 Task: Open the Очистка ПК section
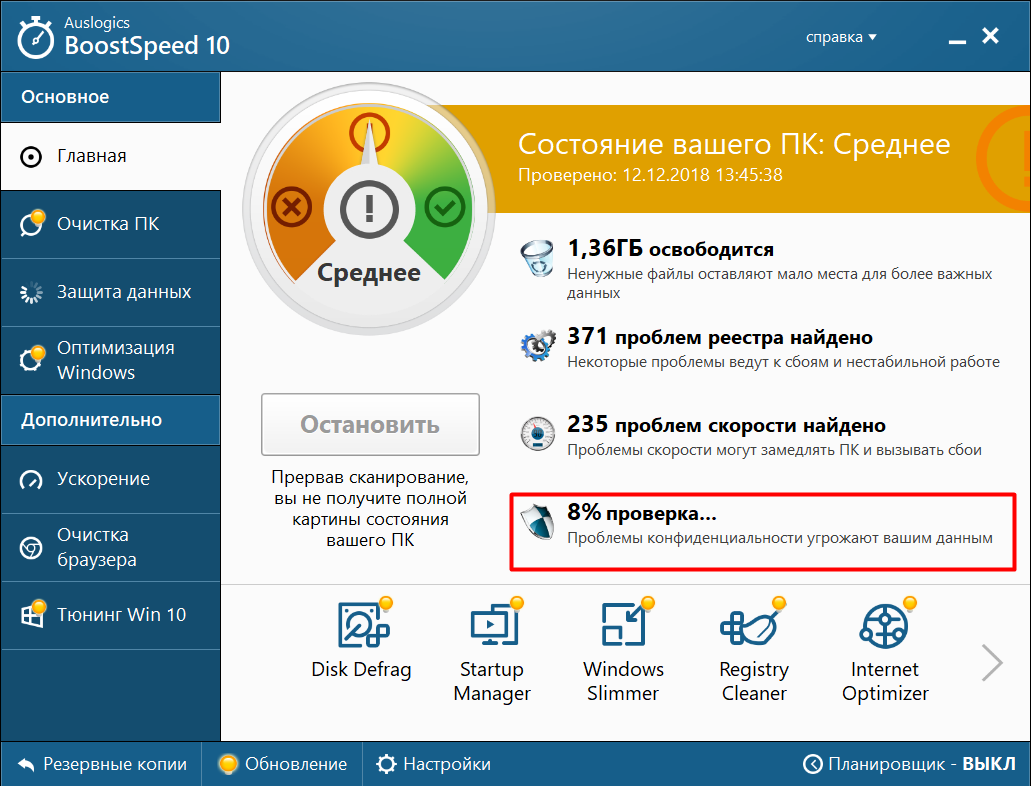110,224
